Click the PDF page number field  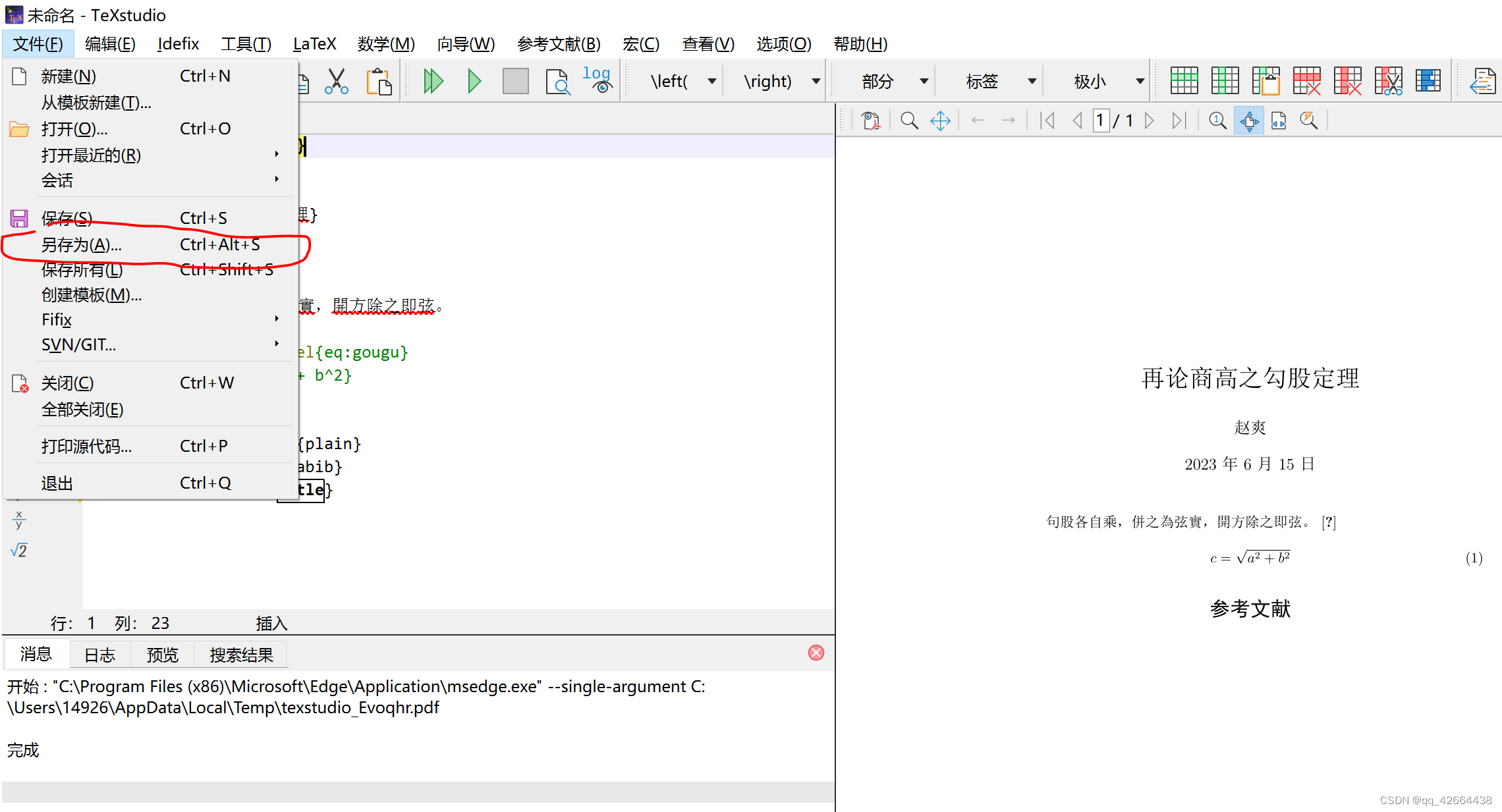click(1100, 121)
